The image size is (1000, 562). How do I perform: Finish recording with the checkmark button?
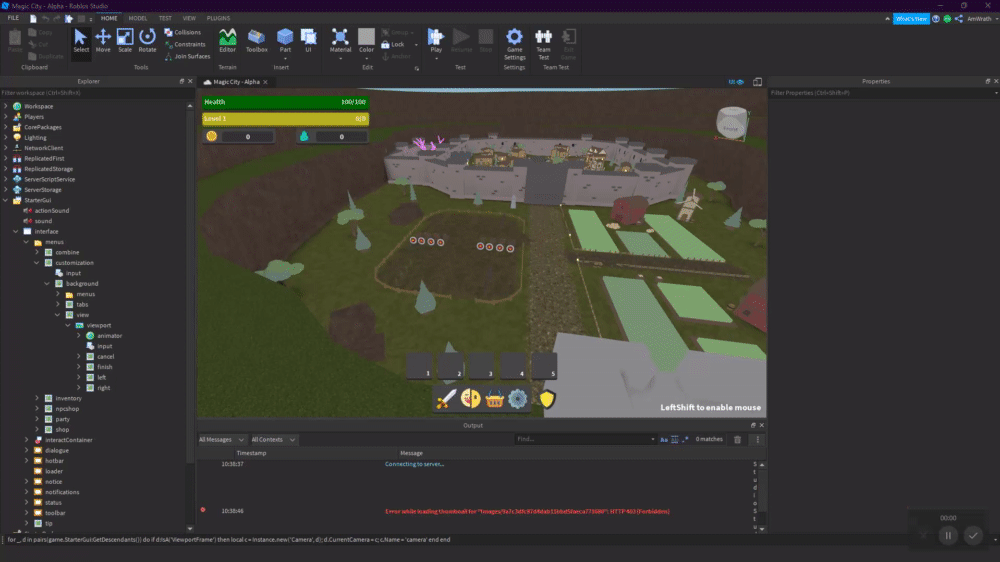coord(973,535)
